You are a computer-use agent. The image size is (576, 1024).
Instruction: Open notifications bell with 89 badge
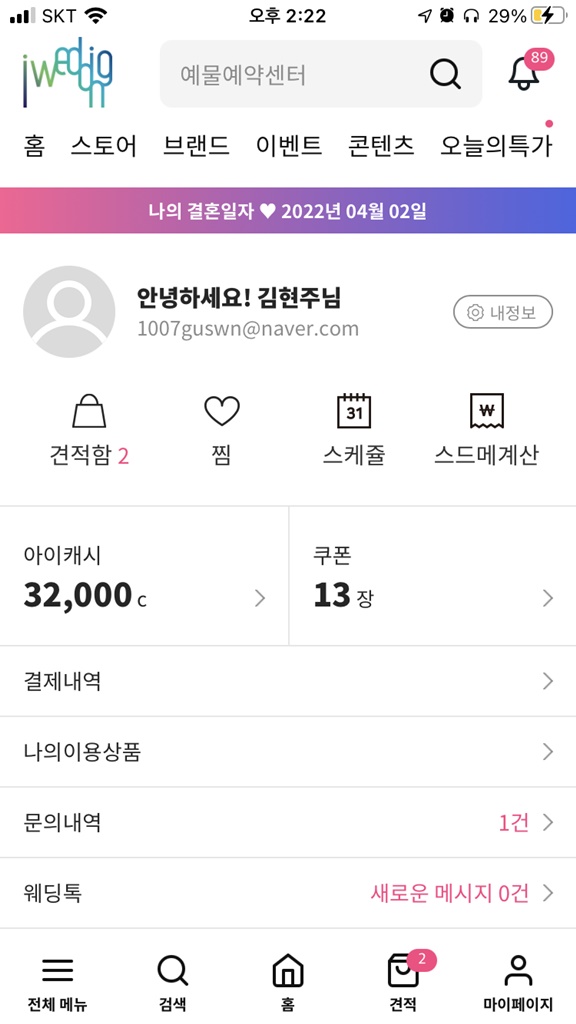coord(525,73)
